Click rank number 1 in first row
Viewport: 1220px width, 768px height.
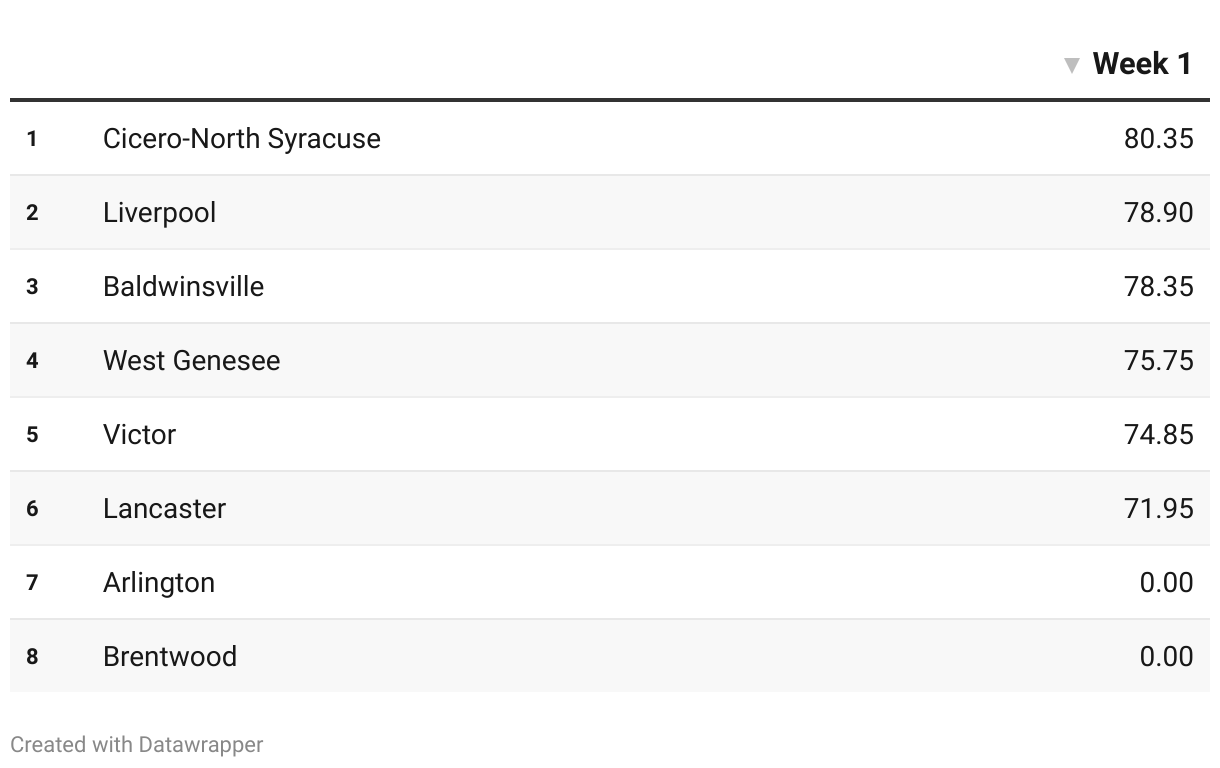pos(32,138)
